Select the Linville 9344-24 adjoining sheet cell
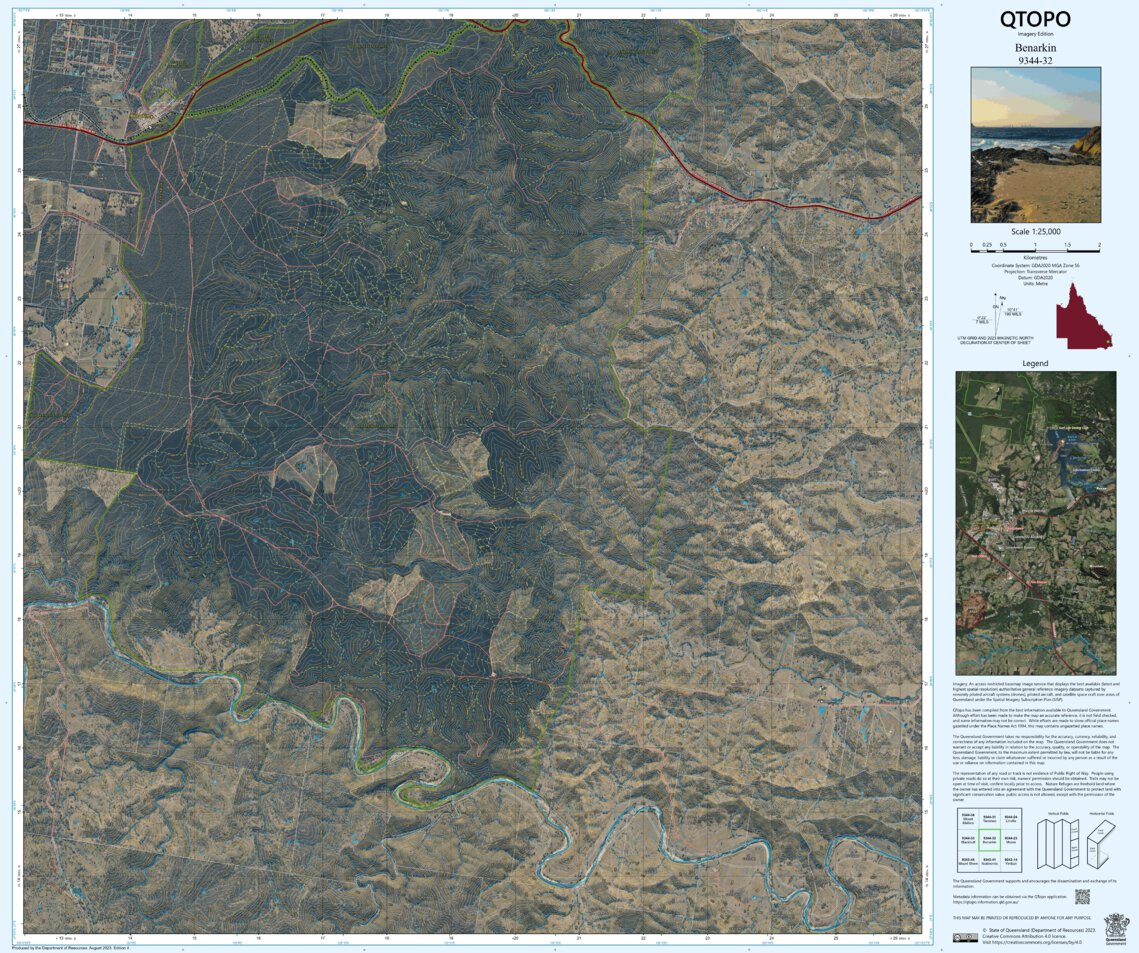This screenshot has height=953, width=1139. click(1011, 818)
